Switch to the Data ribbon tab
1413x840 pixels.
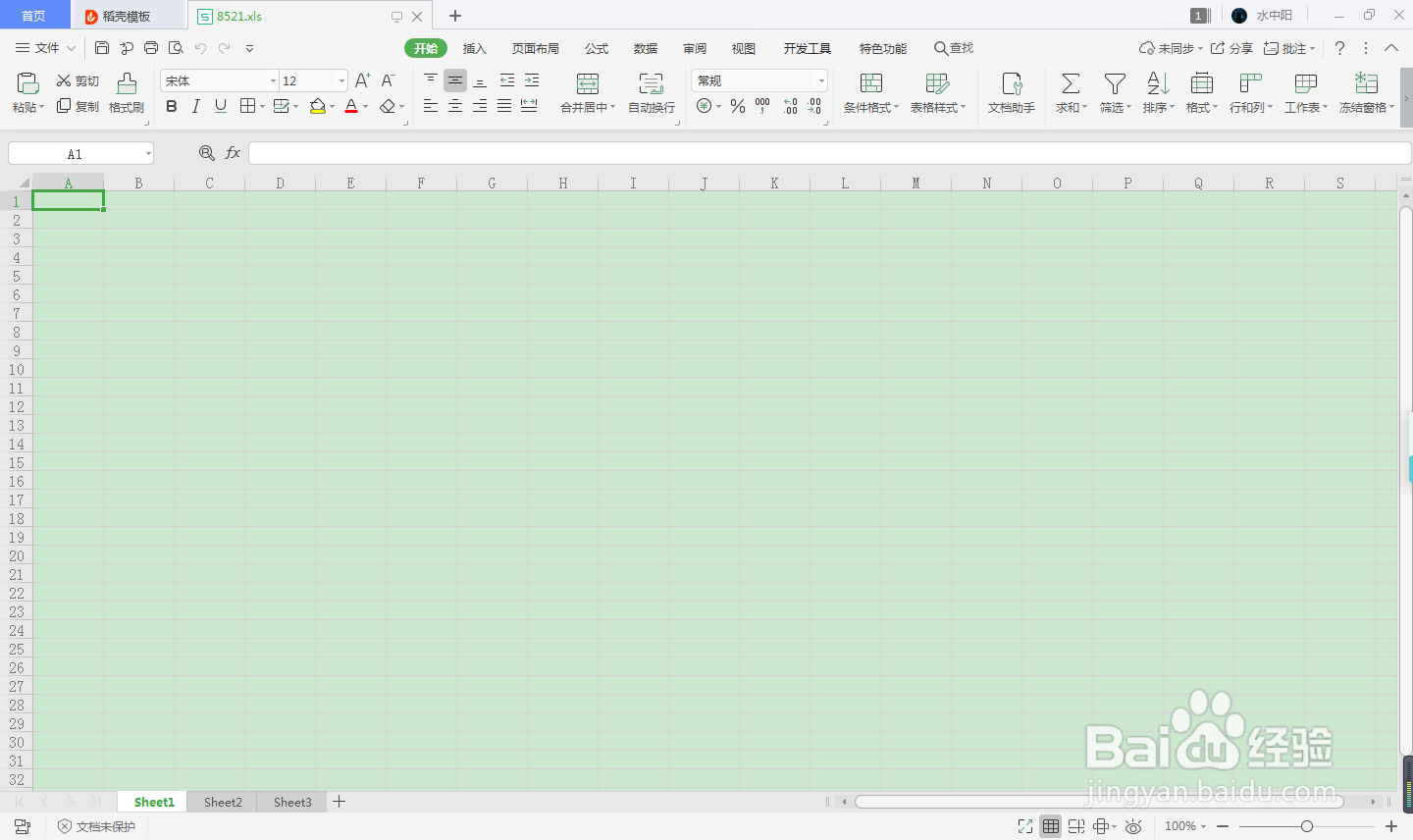pos(646,48)
